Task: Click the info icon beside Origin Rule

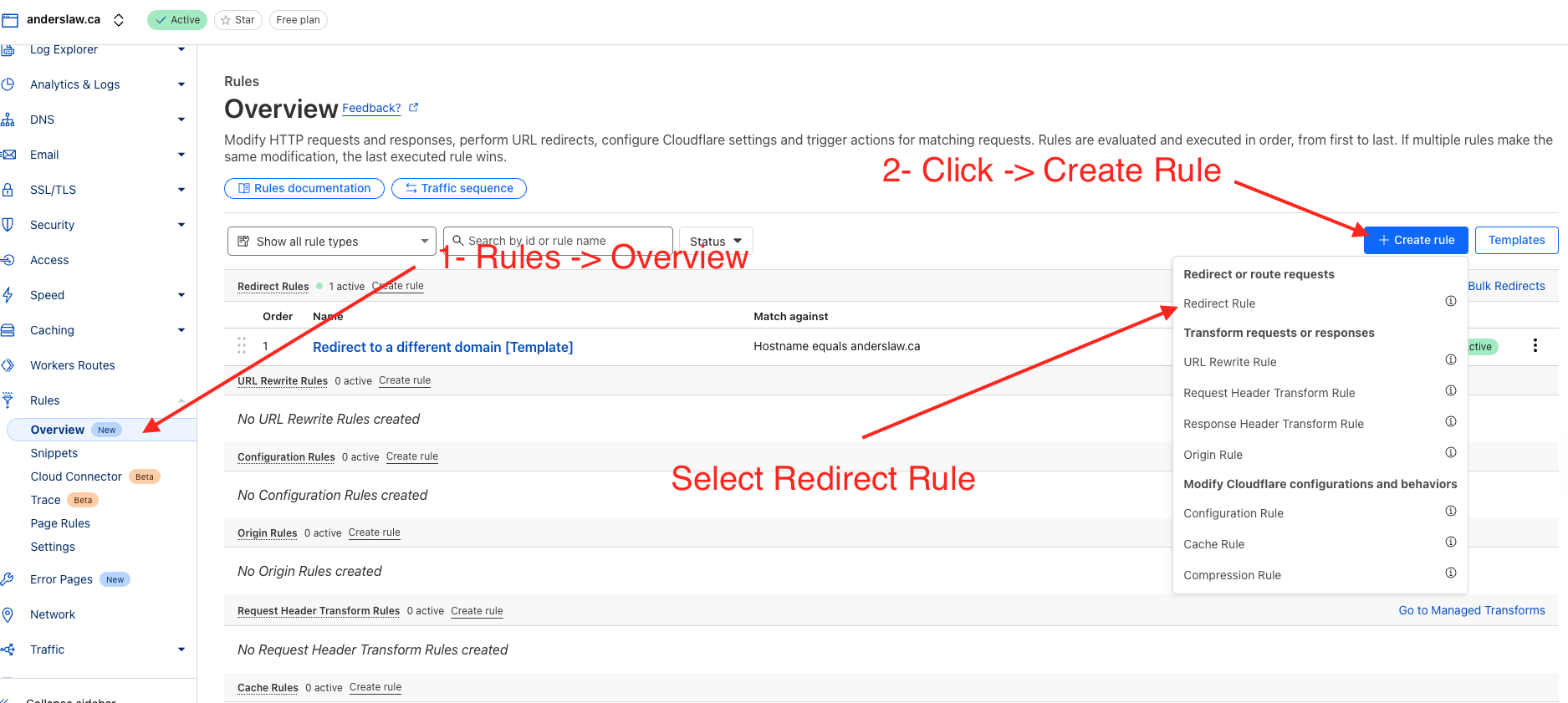Action: pos(1451,453)
